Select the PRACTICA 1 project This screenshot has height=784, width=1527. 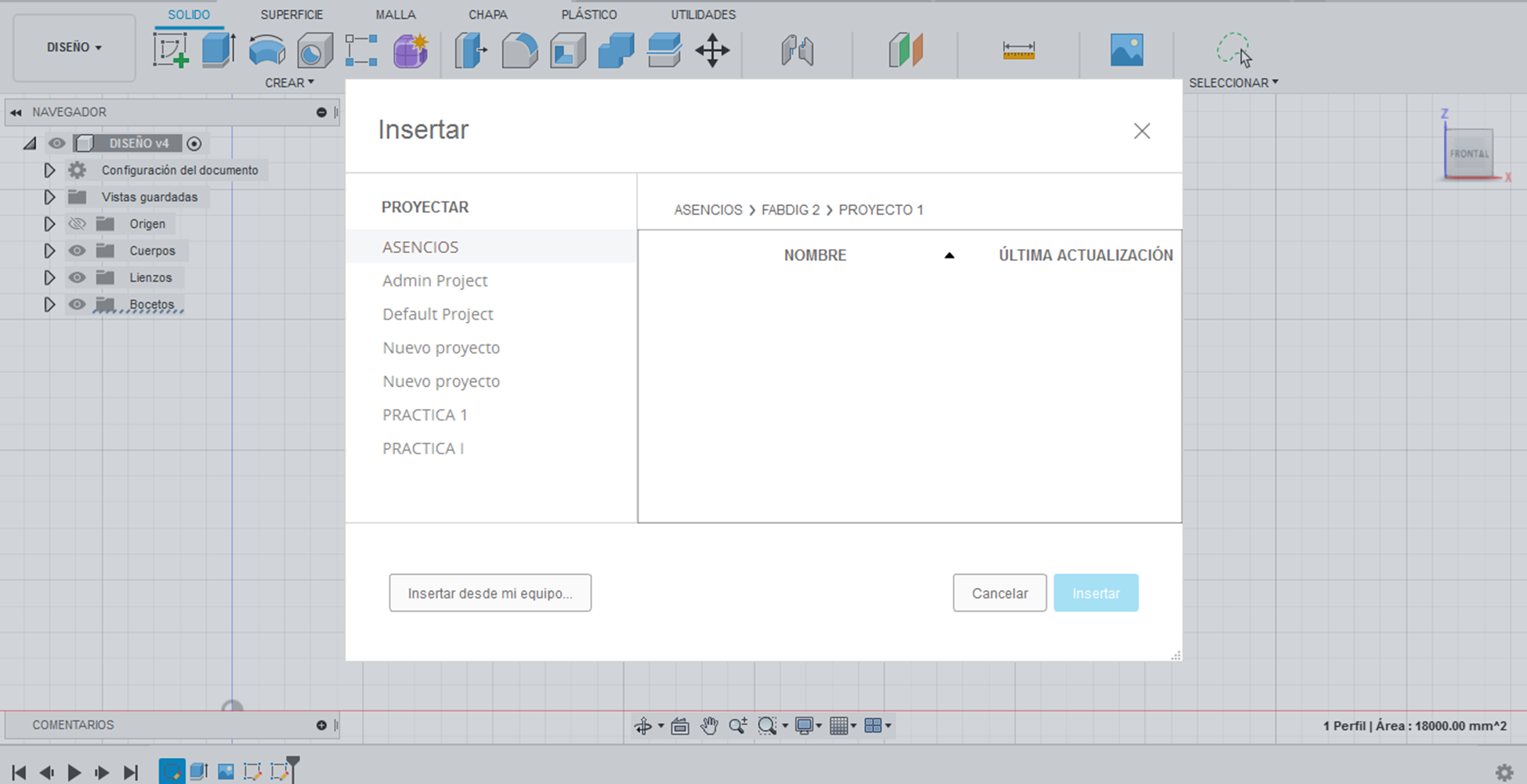(425, 415)
